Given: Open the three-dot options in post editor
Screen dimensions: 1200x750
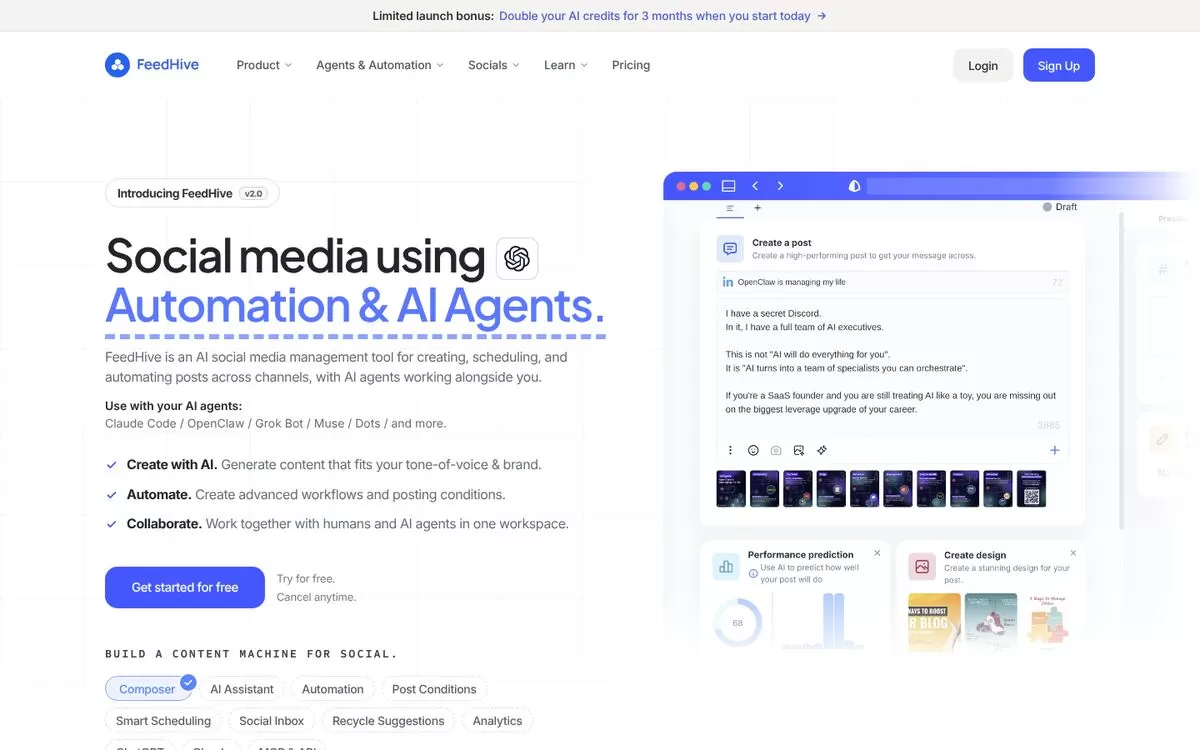Looking at the screenshot, I should pos(730,450).
